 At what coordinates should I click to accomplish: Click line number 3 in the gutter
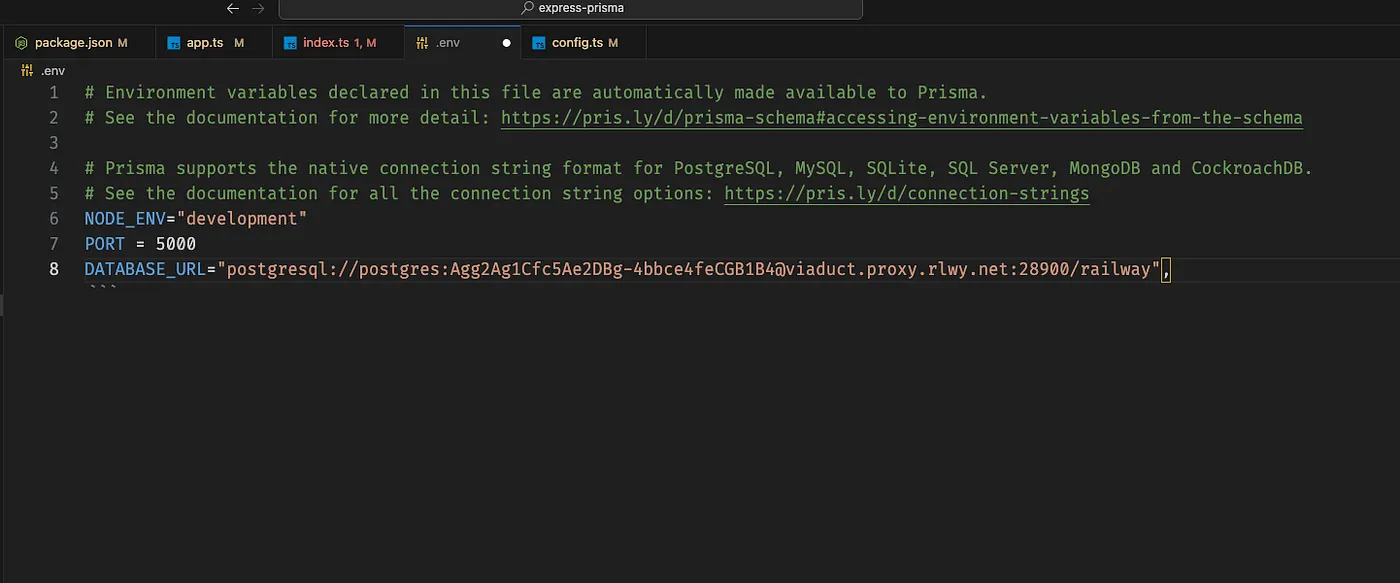click(54, 143)
